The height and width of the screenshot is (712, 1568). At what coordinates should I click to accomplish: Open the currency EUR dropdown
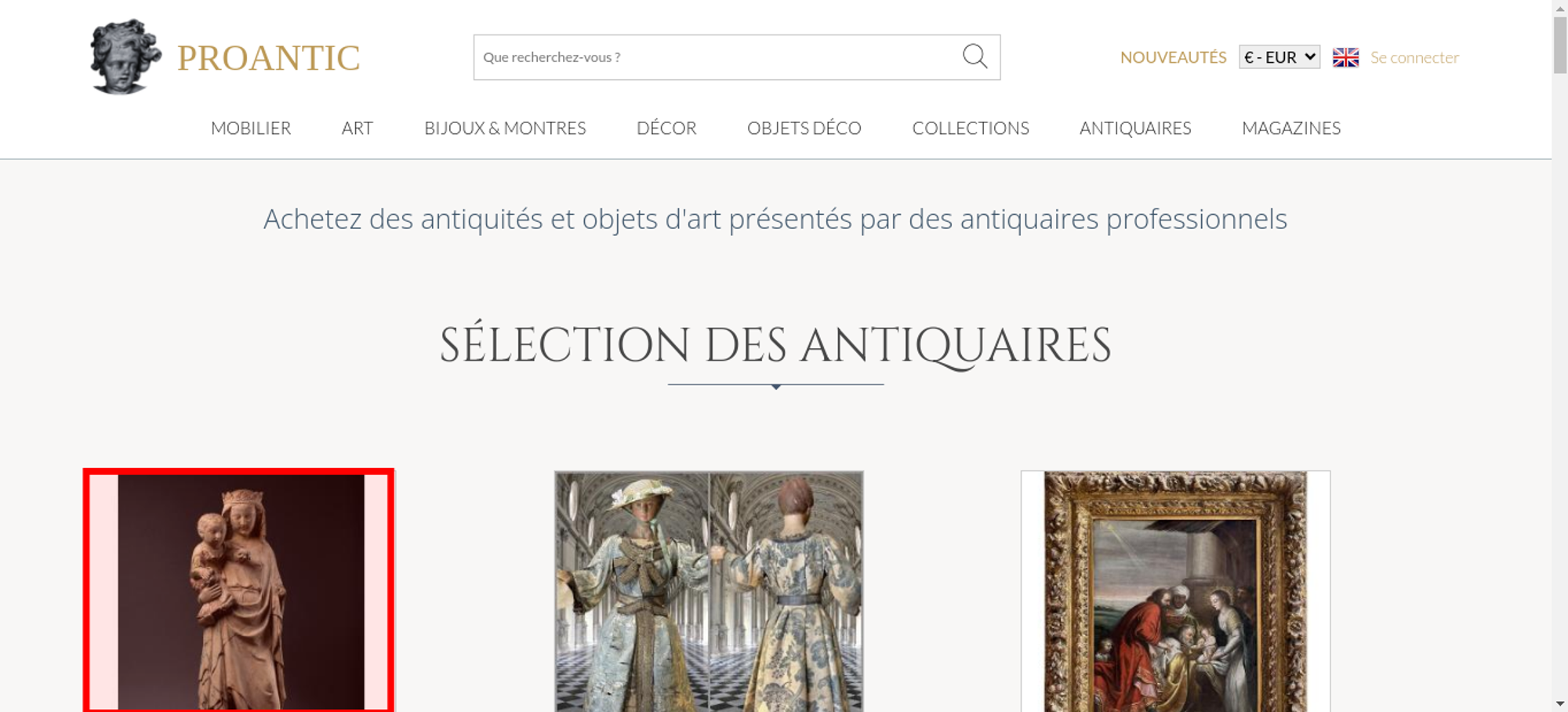tap(1279, 57)
